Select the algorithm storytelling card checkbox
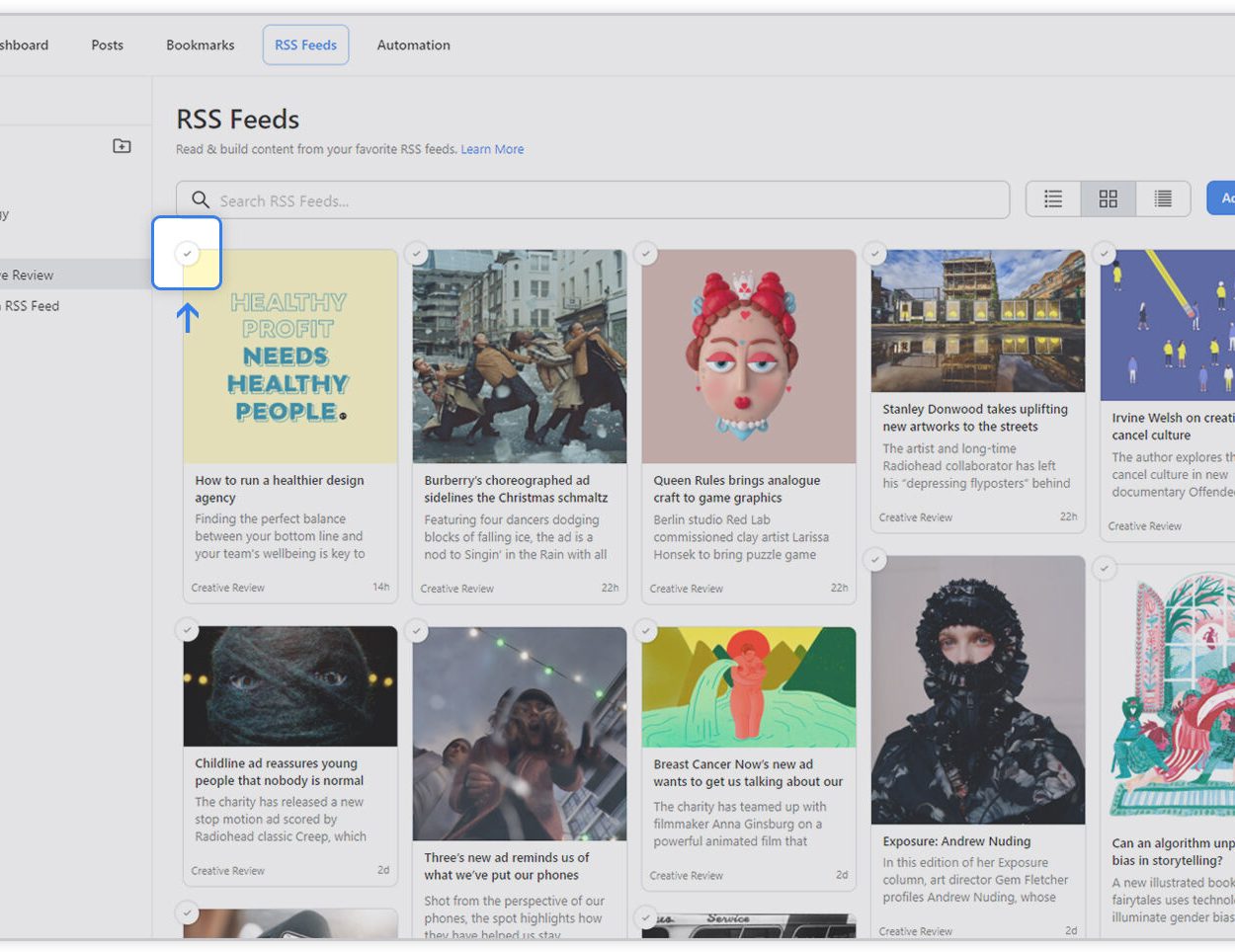This screenshot has height=952, width=1235. pyautogui.click(x=1105, y=569)
